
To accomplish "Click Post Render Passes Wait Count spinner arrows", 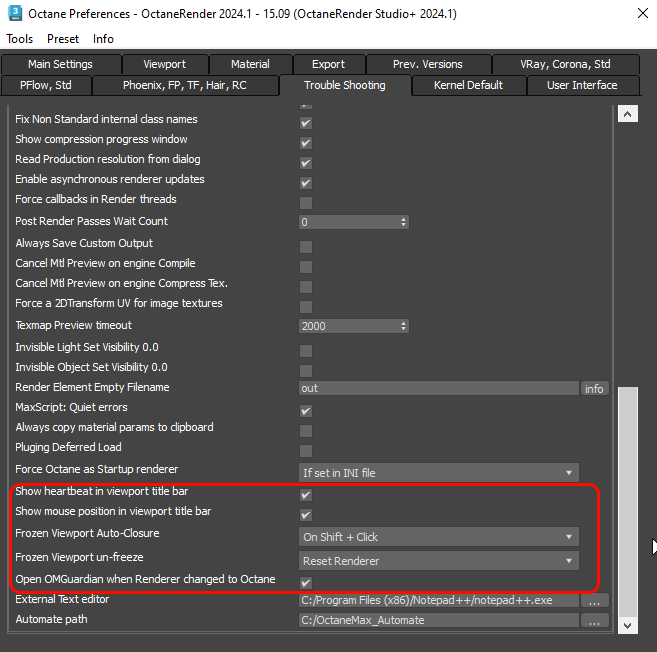I will click(x=404, y=222).
